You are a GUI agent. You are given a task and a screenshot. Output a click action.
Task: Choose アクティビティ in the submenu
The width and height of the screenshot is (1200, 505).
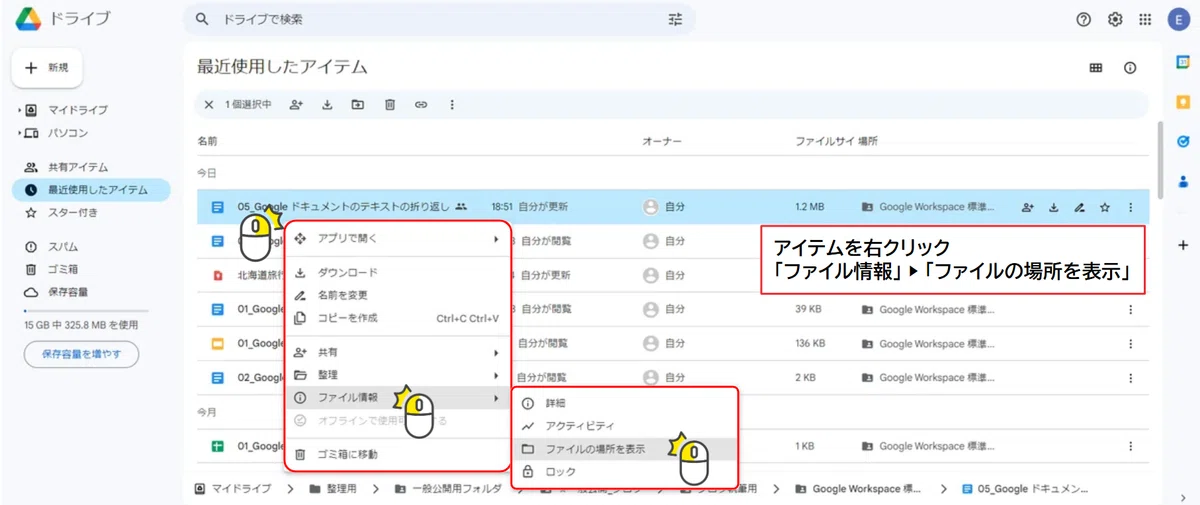(x=625, y=426)
